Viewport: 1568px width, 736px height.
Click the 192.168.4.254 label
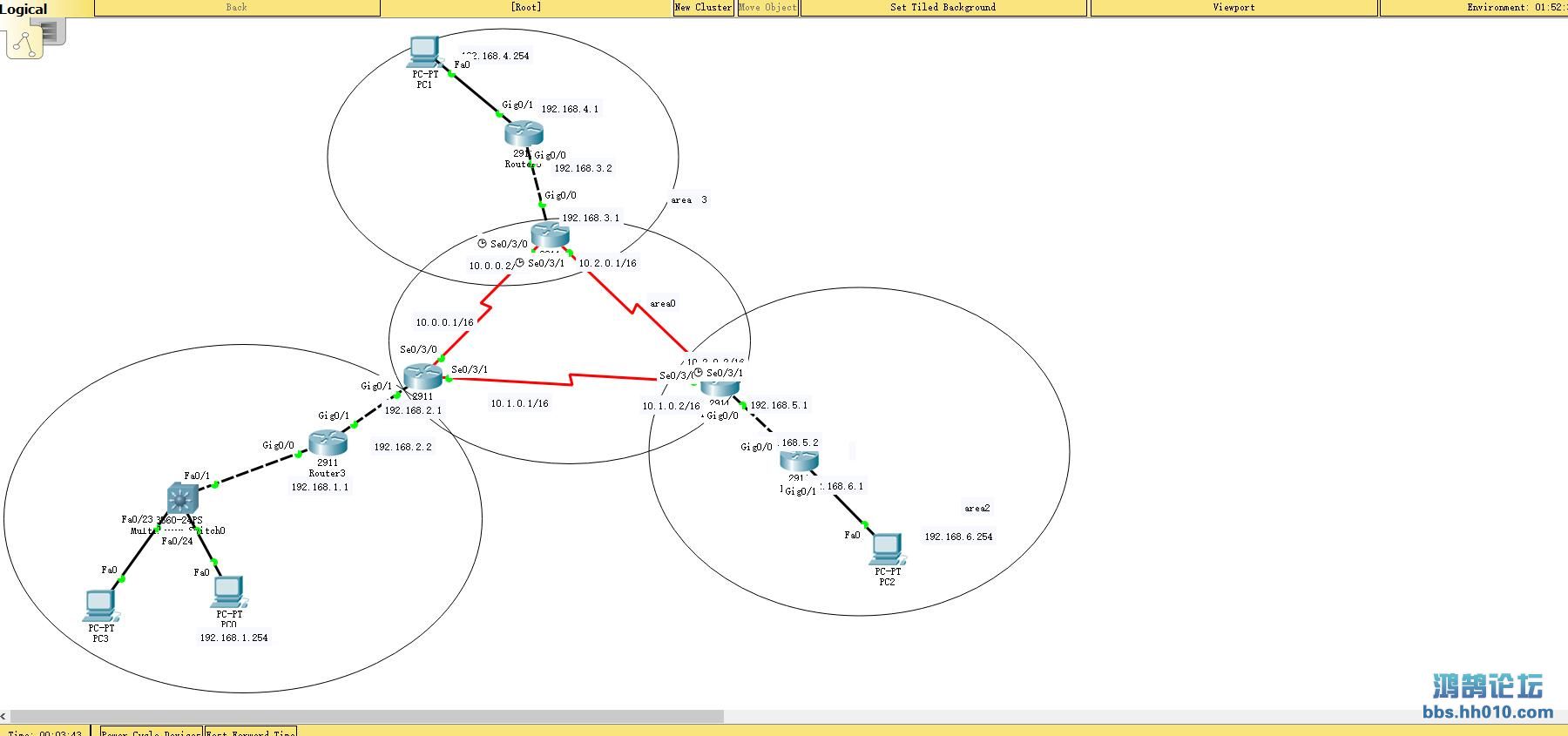click(x=495, y=56)
